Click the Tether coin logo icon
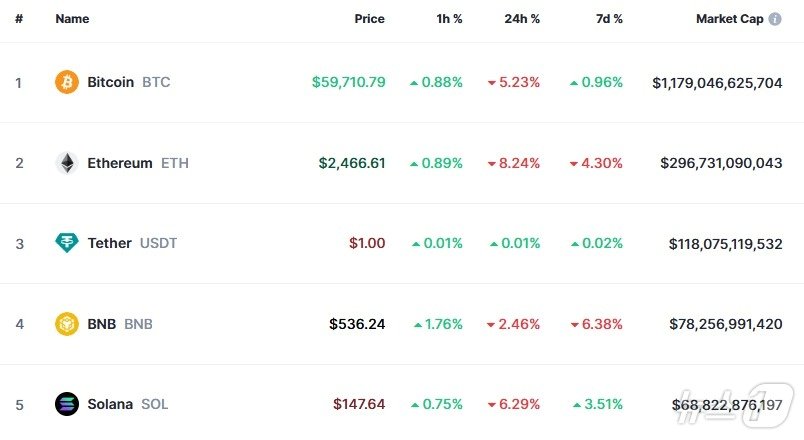Screen dimensions: 804x440 point(67,243)
